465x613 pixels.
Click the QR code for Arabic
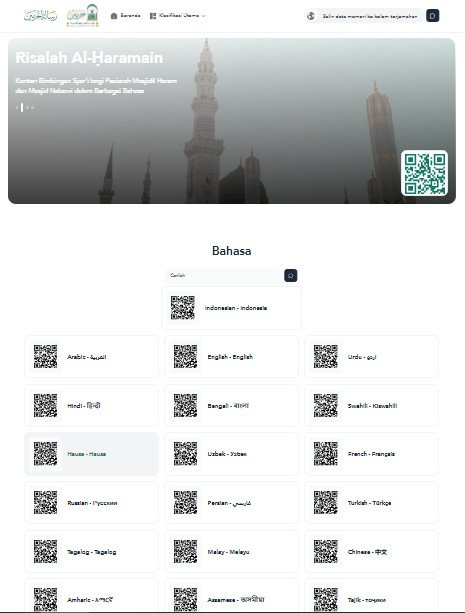(x=45, y=357)
